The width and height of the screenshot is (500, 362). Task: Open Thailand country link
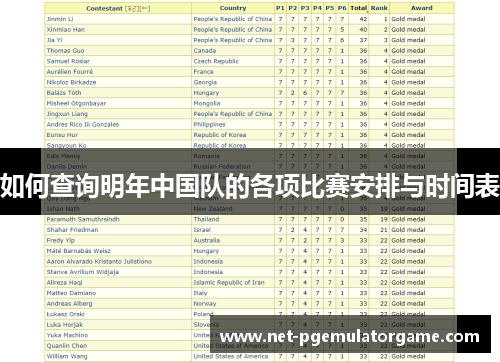(206, 219)
